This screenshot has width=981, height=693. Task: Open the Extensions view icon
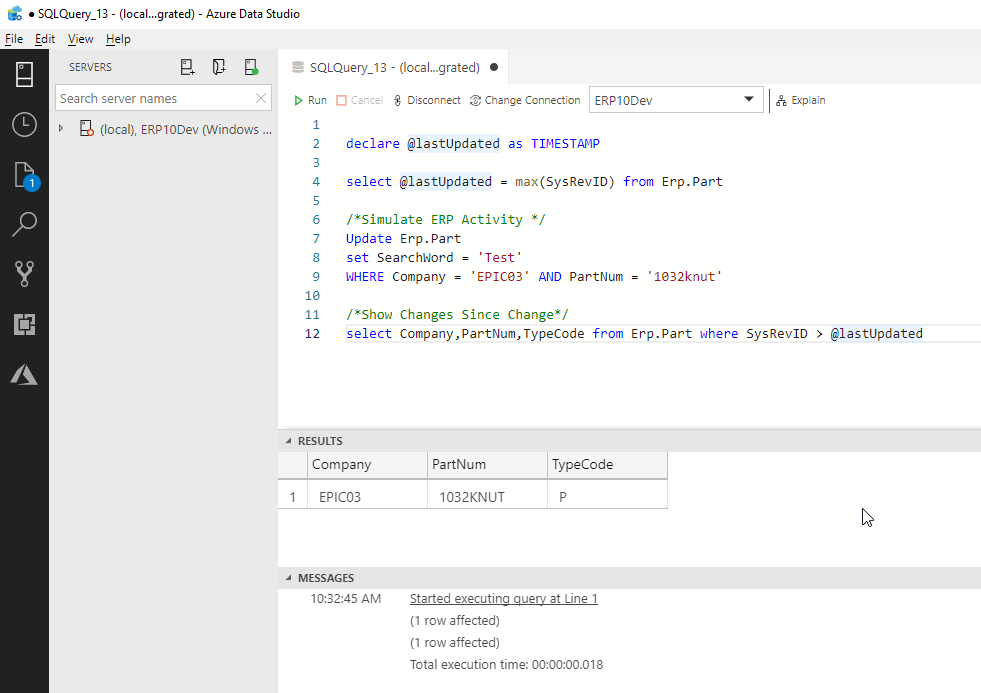coord(24,324)
